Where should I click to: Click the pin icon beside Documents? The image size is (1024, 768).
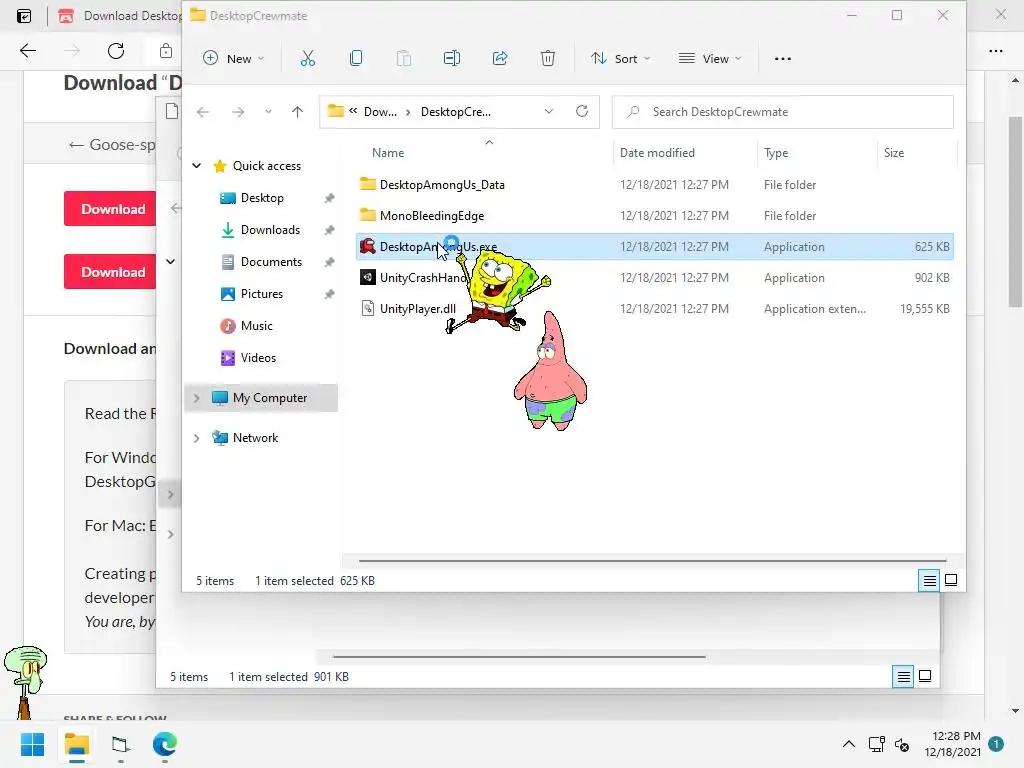tap(329, 262)
